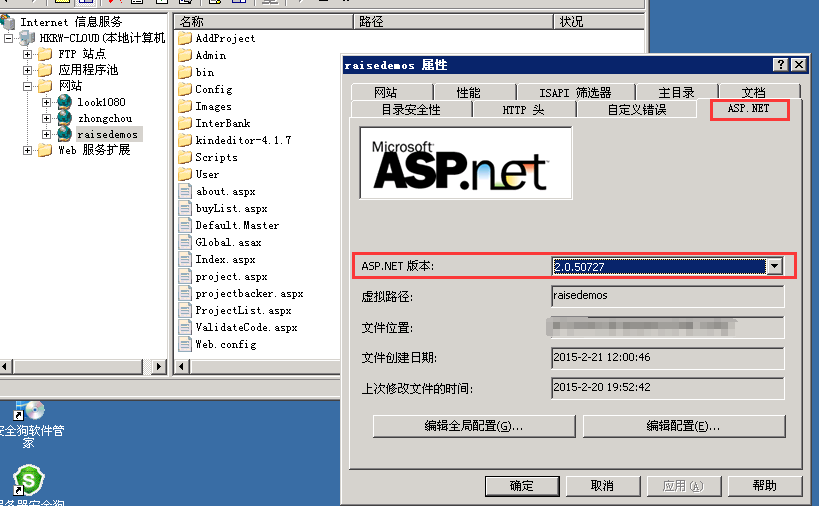The image size is (819, 506).
Task: Switch to the 网站 tab
Action: (x=385, y=92)
